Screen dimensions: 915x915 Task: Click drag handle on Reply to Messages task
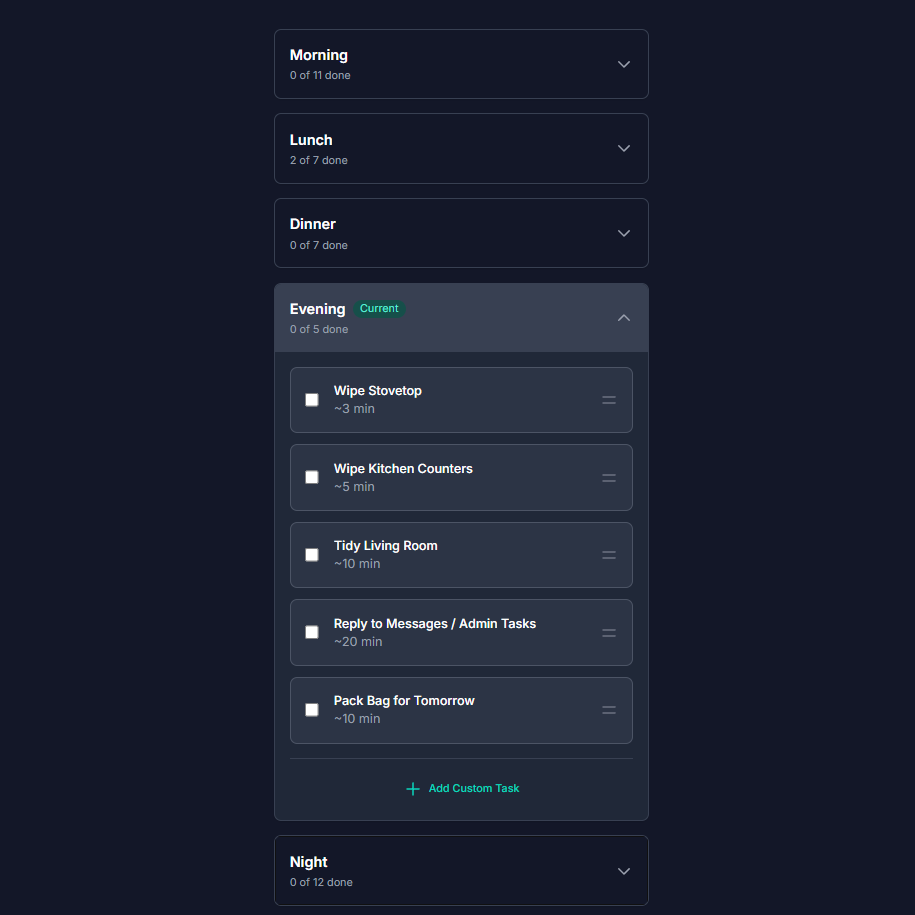tap(608, 633)
